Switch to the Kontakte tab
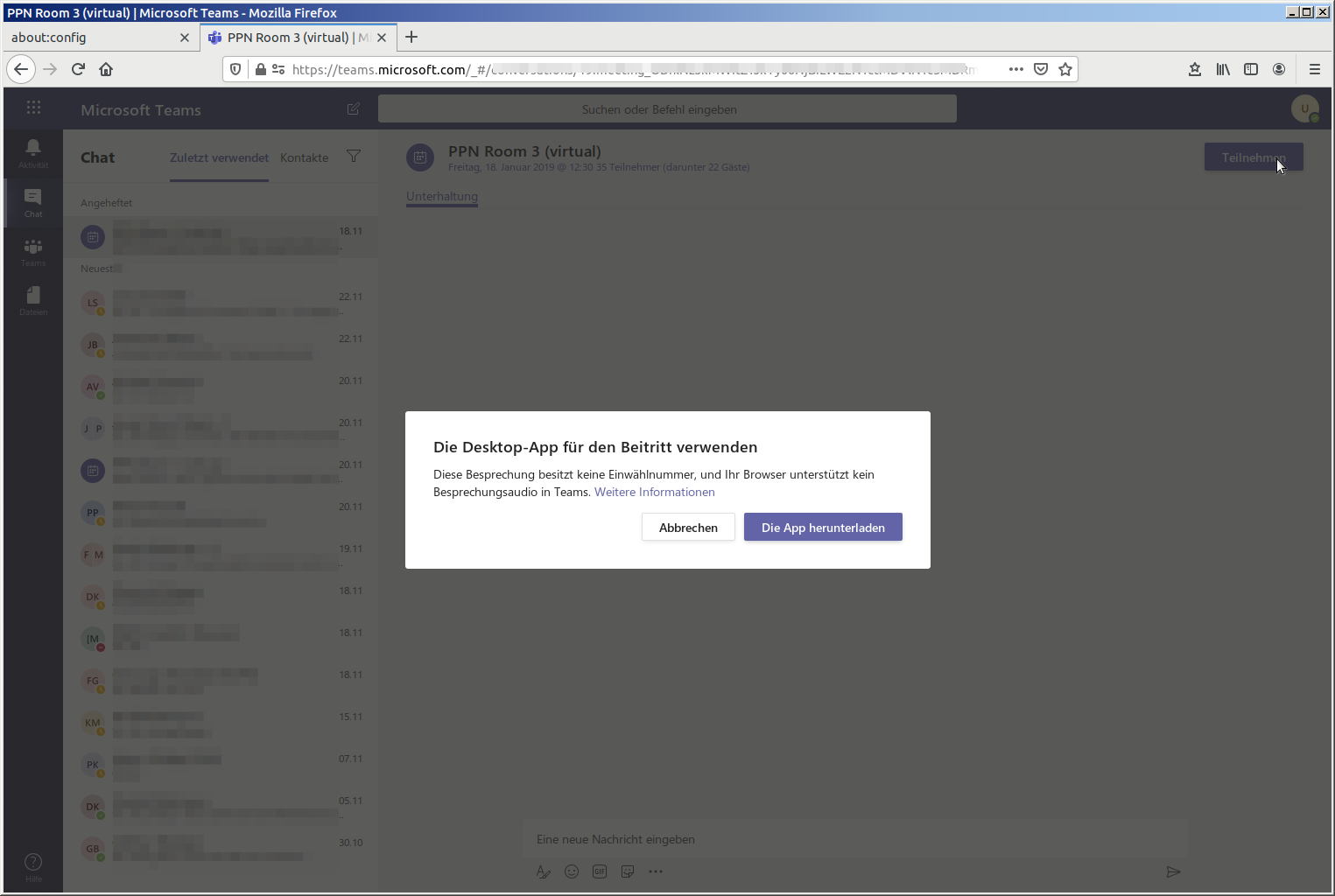Screen dimensions: 1335x896 (304, 158)
